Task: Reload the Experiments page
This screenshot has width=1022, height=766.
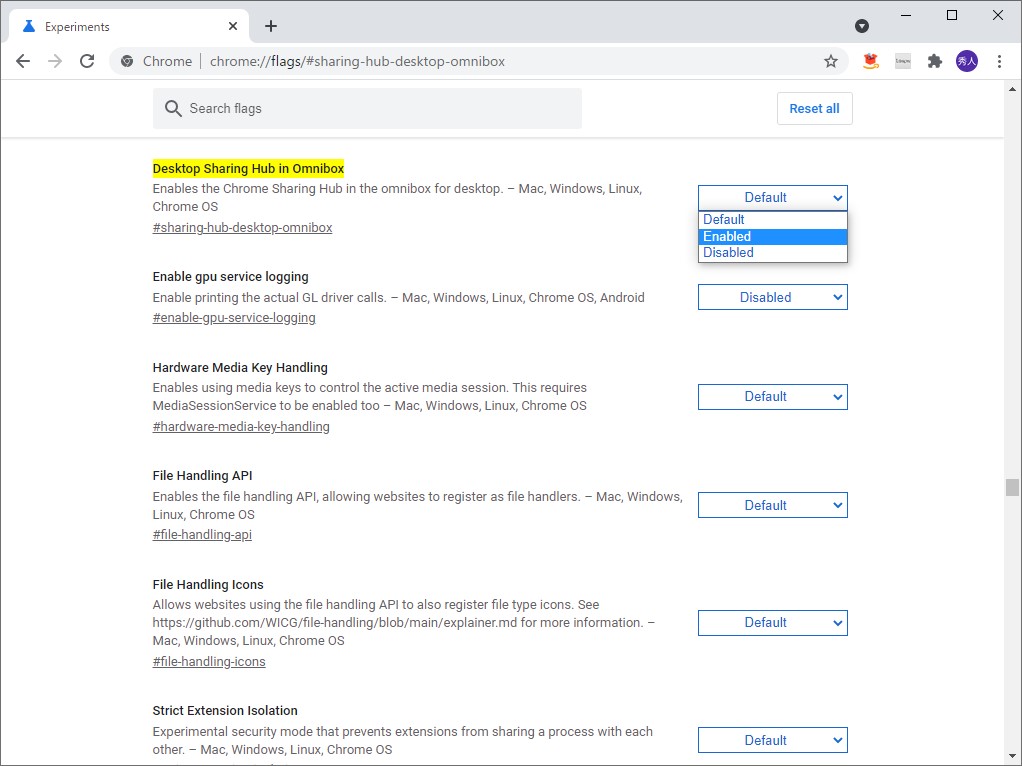Action: click(x=87, y=61)
